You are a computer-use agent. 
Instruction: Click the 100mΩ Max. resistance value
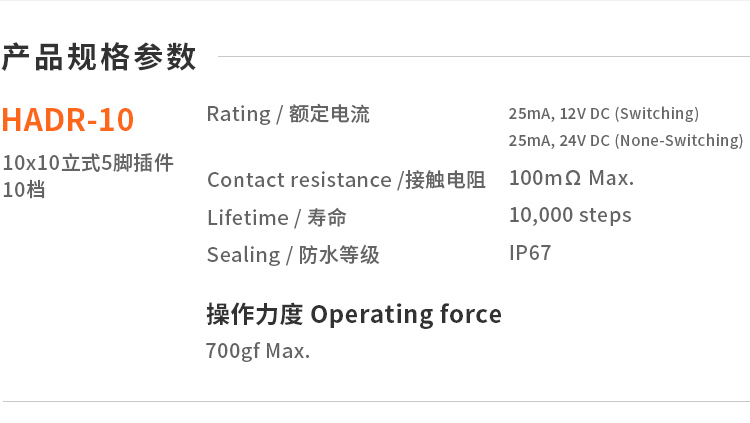coord(571,179)
